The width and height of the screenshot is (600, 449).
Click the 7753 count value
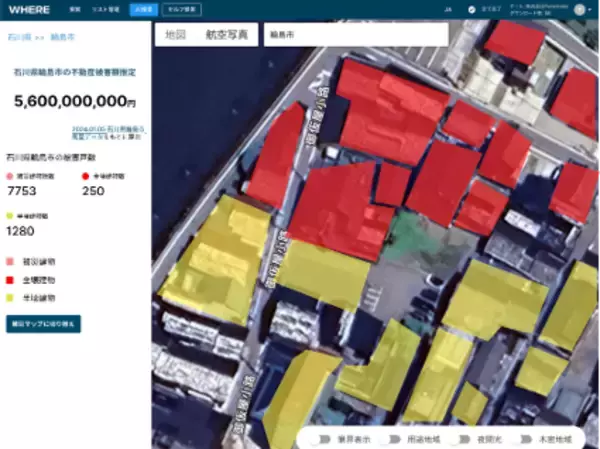pos(22,191)
